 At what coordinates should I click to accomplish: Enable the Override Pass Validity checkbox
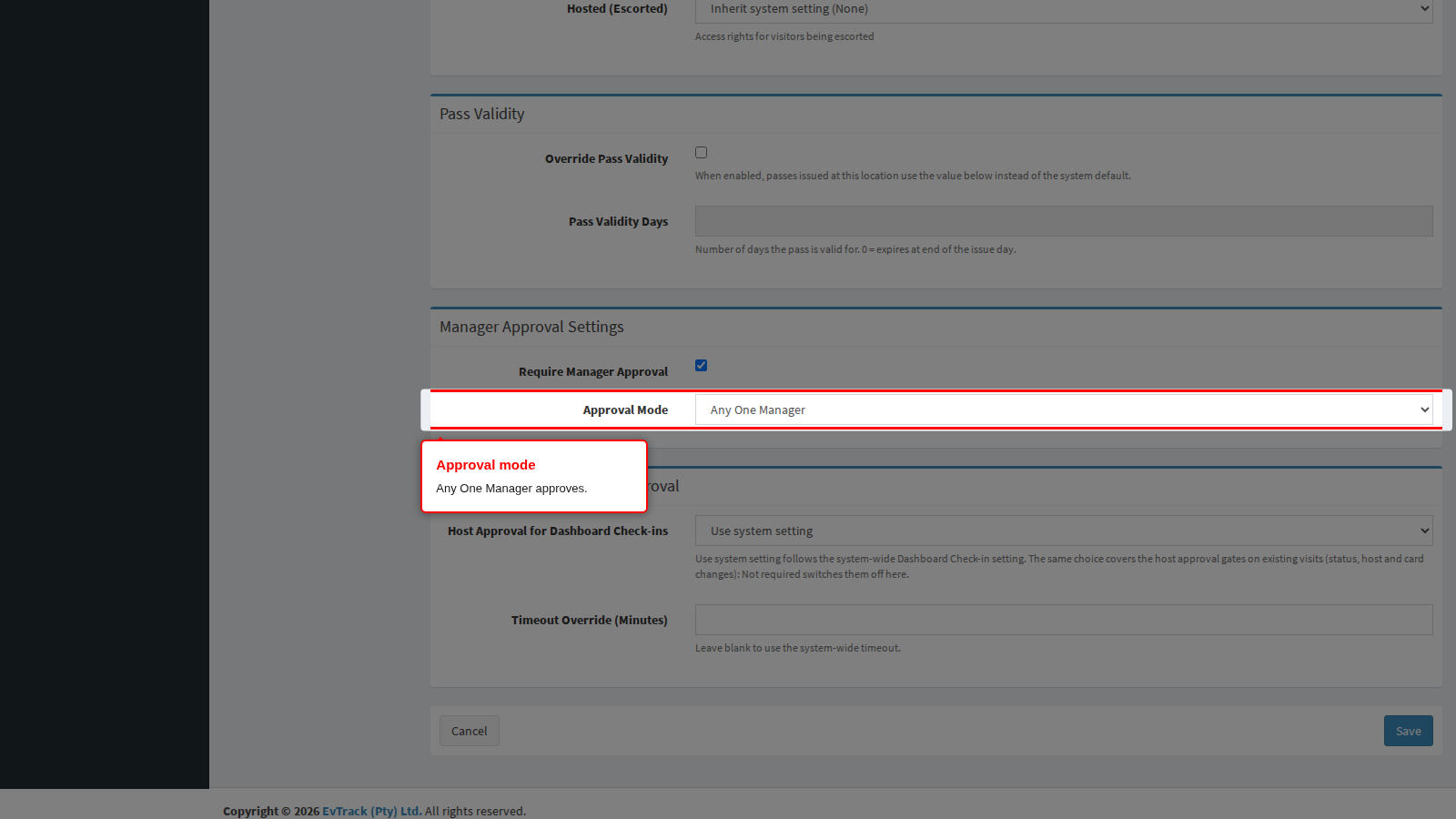[x=701, y=153]
